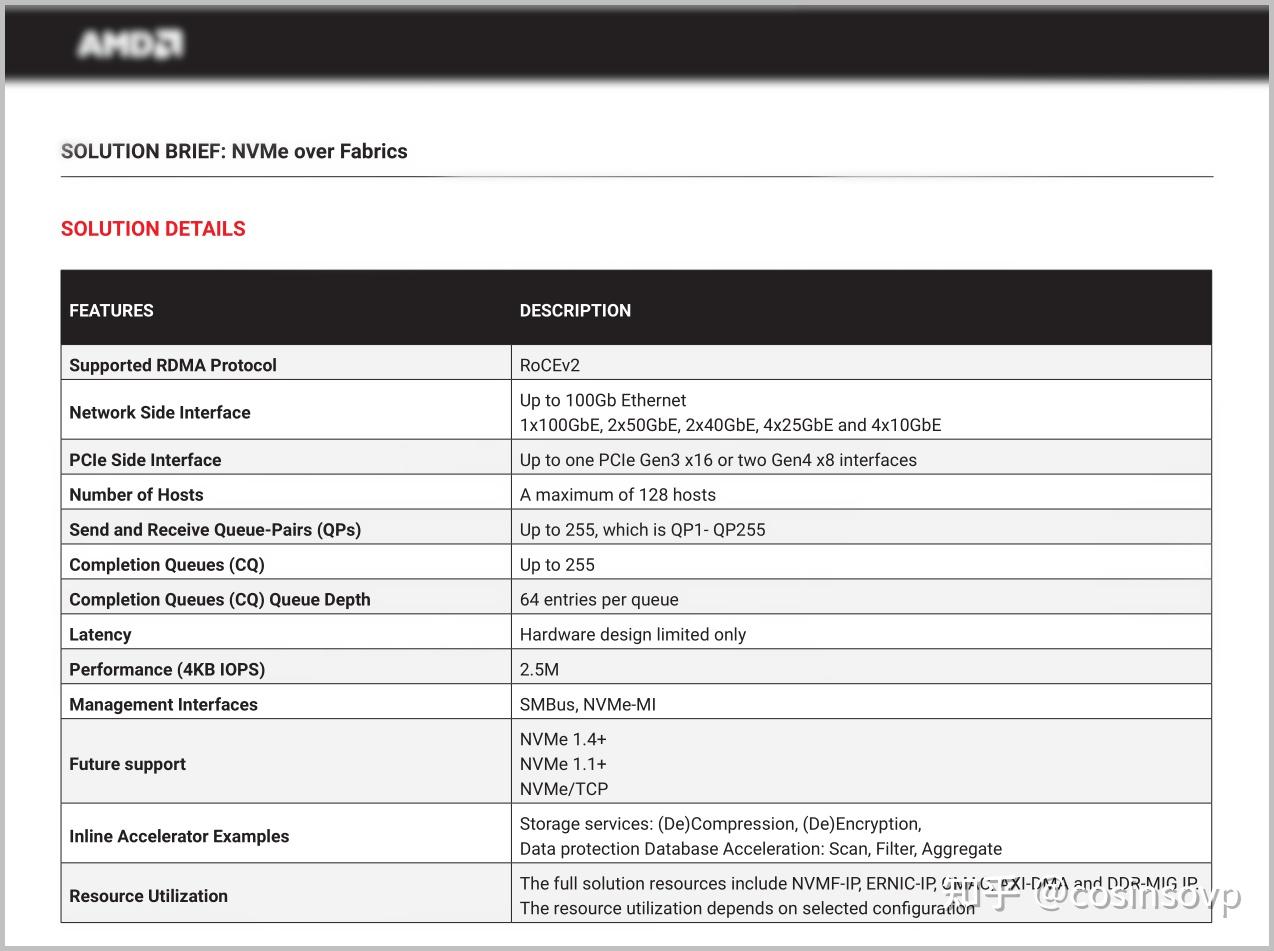1274x951 pixels.
Task: Click the Latency feature cell
Action: (x=100, y=634)
